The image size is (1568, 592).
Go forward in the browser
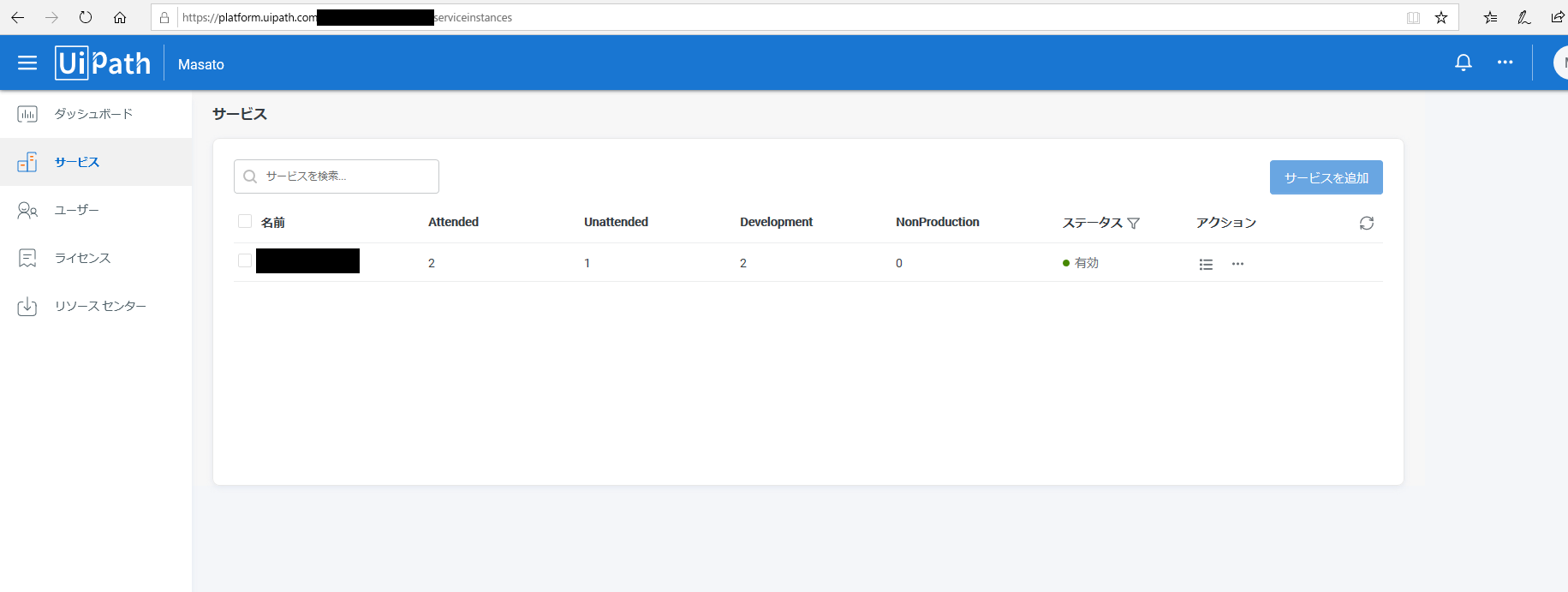pyautogui.click(x=51, y=17)
